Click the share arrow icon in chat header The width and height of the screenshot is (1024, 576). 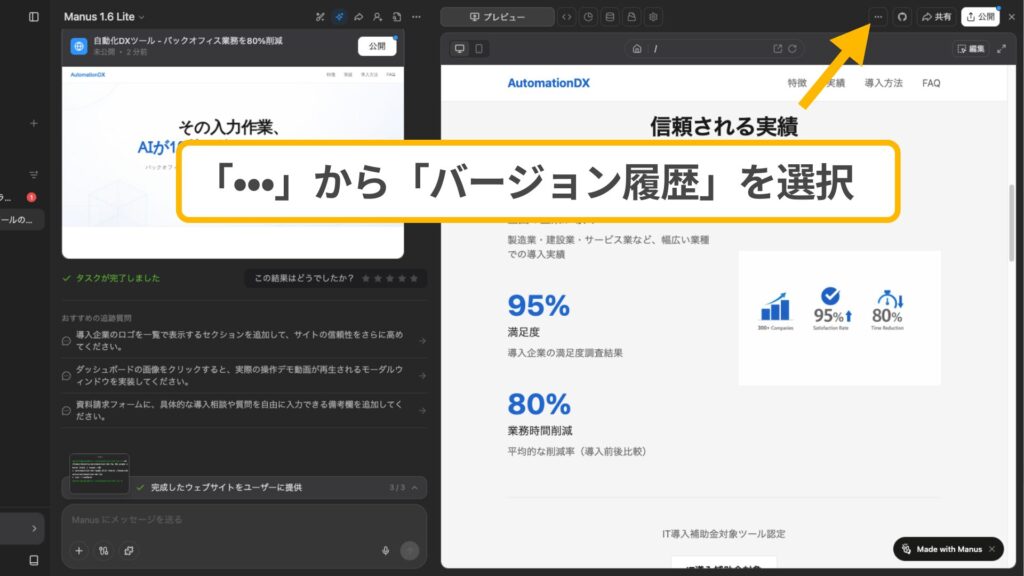[359, 17]
